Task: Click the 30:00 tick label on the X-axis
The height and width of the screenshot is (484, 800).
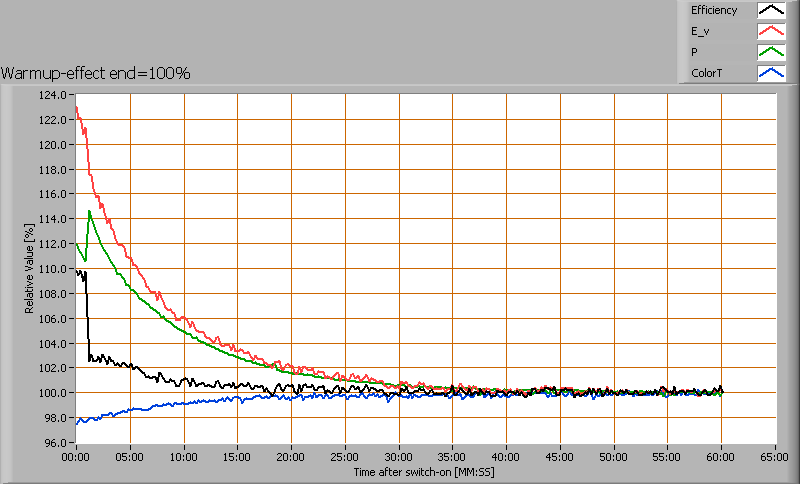Action: click(x=399, y=456)
